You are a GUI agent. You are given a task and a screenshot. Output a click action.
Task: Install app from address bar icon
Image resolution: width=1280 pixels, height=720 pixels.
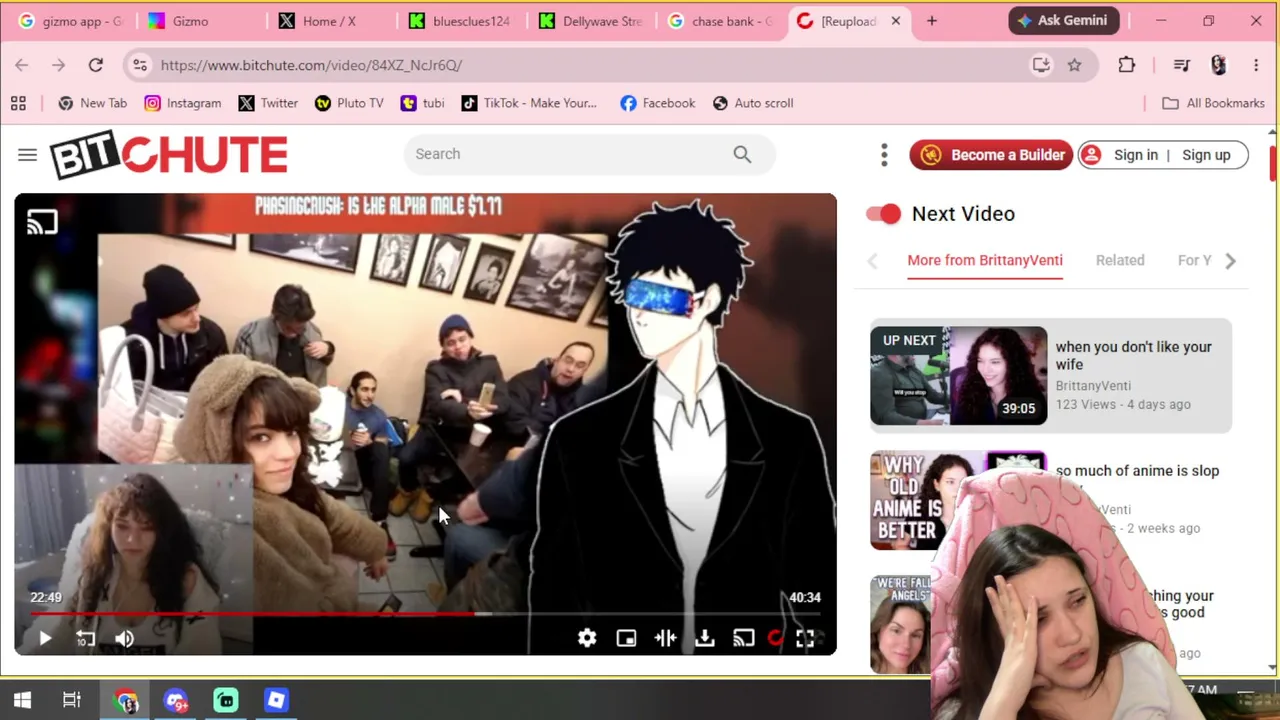pos(1041,65)
